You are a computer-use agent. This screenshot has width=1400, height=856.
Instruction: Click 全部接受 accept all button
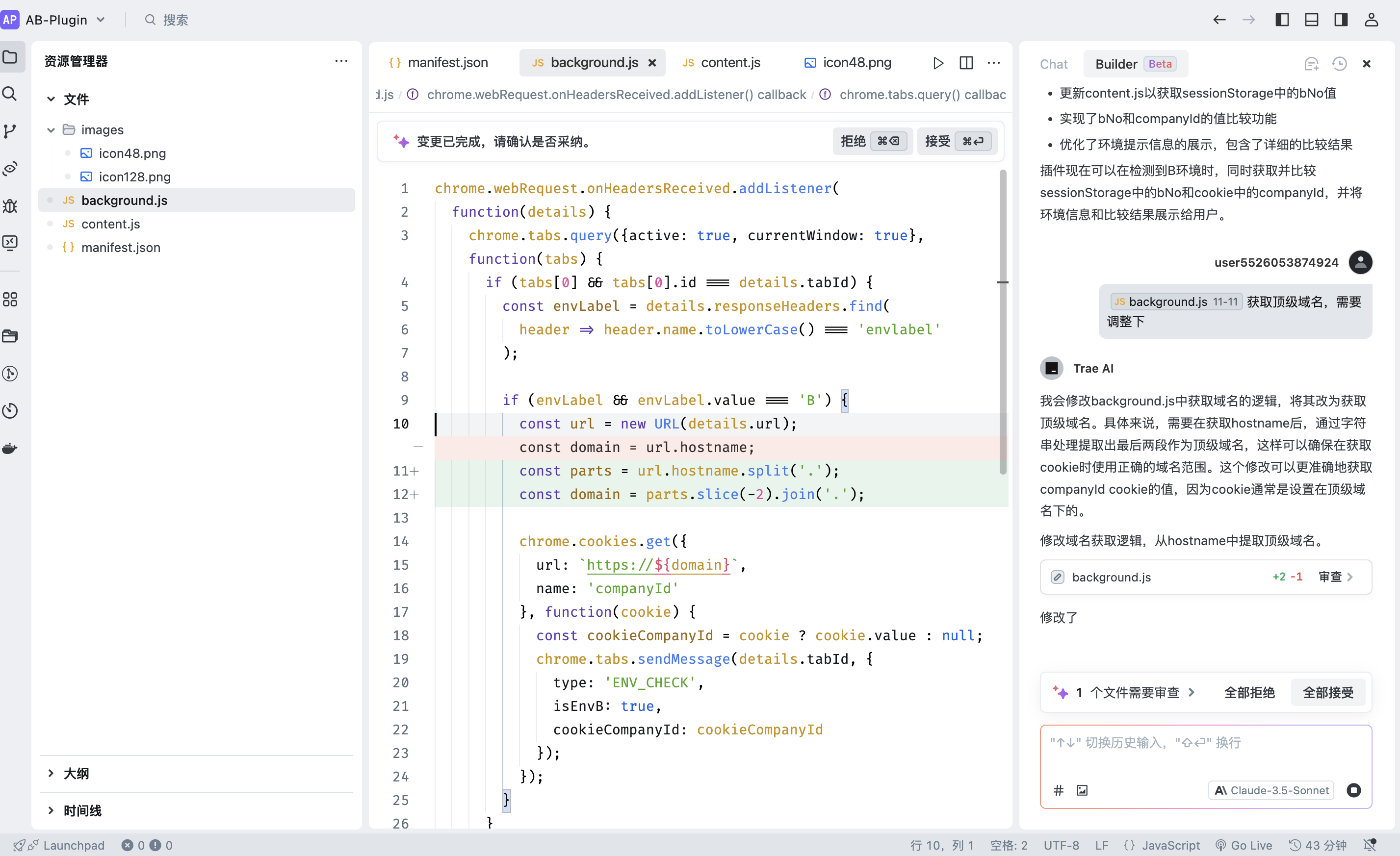(1328, 692)
